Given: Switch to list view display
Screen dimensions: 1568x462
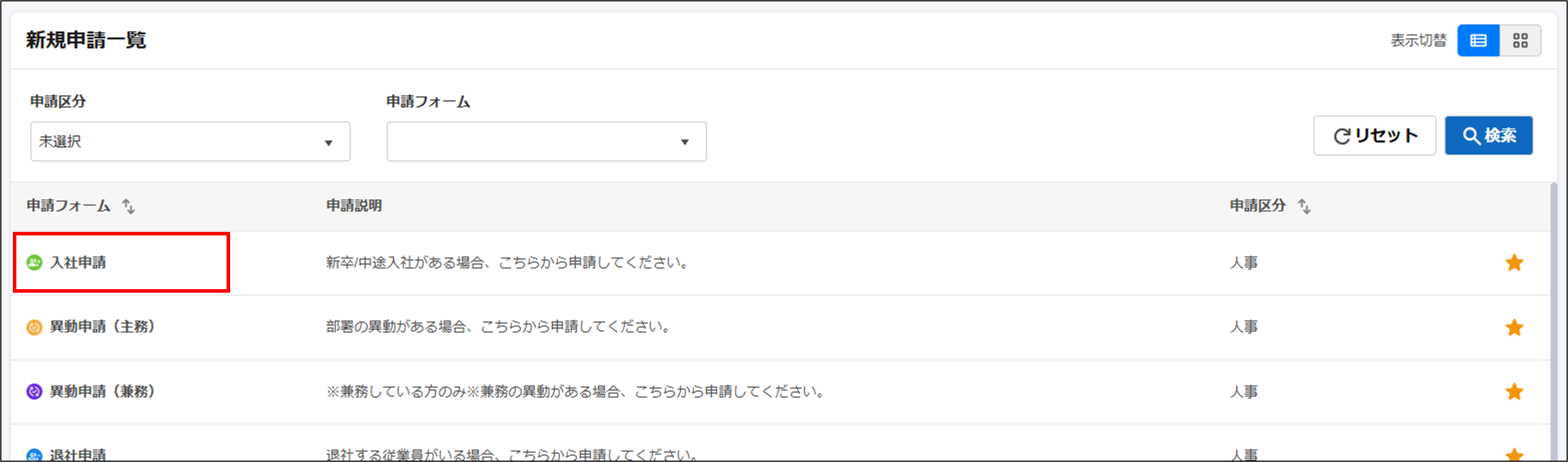Looking at the screenshot, I should point(1478,41).
